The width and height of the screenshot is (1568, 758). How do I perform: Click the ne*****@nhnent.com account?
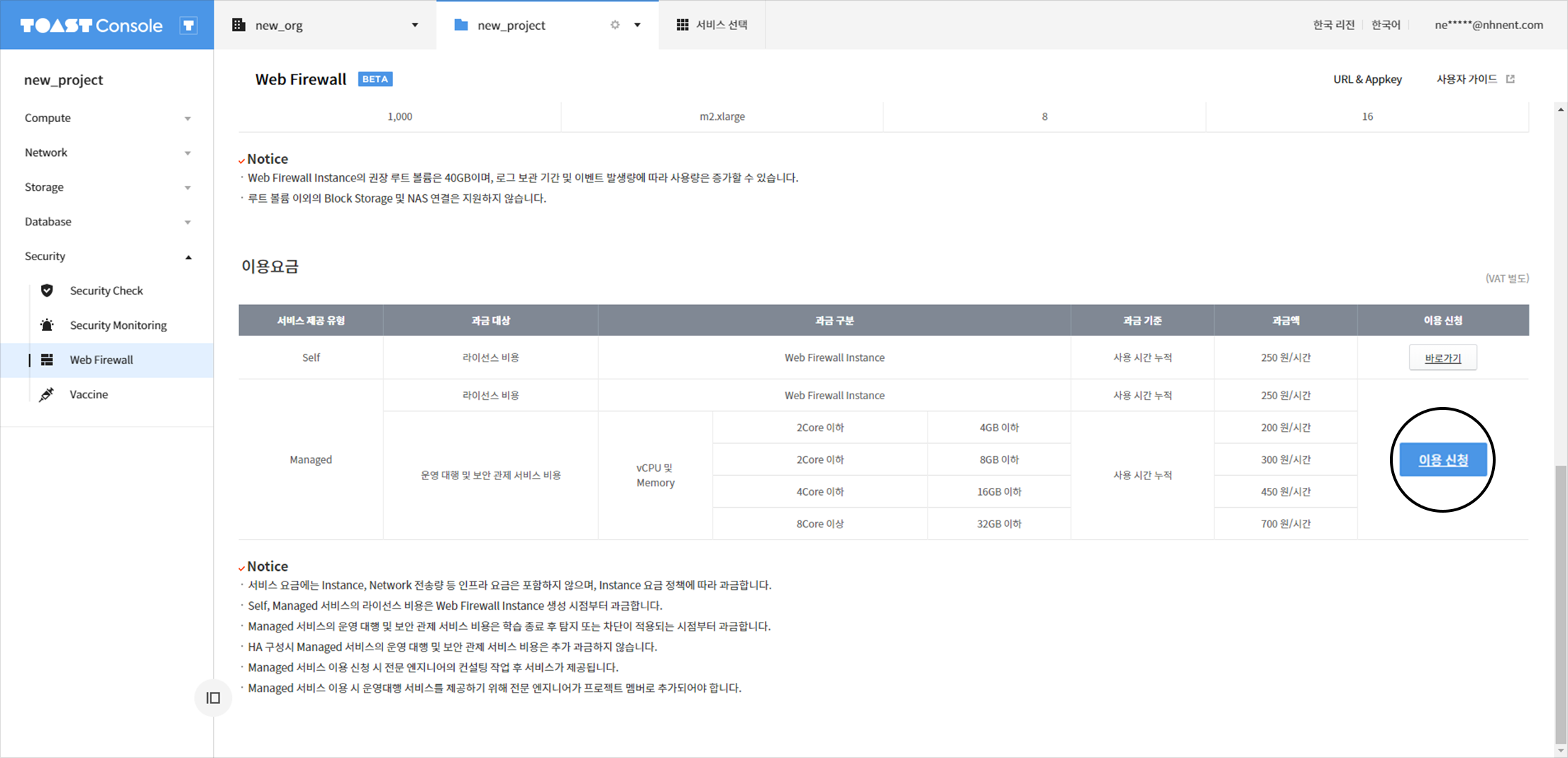pos(1489,25)
